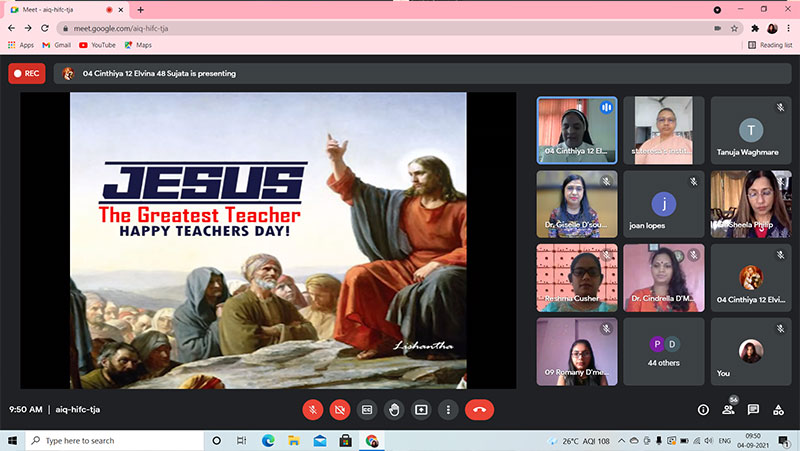Open the 44 others participants tile
This screenshot has height=451, width=800.
663,352
